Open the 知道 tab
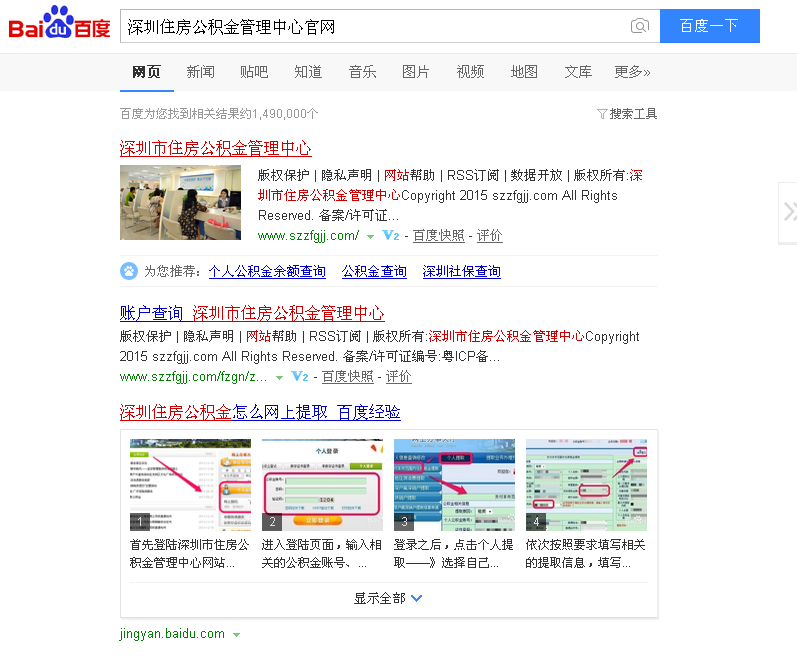This screenshot has height=661, width=797. 308,72
